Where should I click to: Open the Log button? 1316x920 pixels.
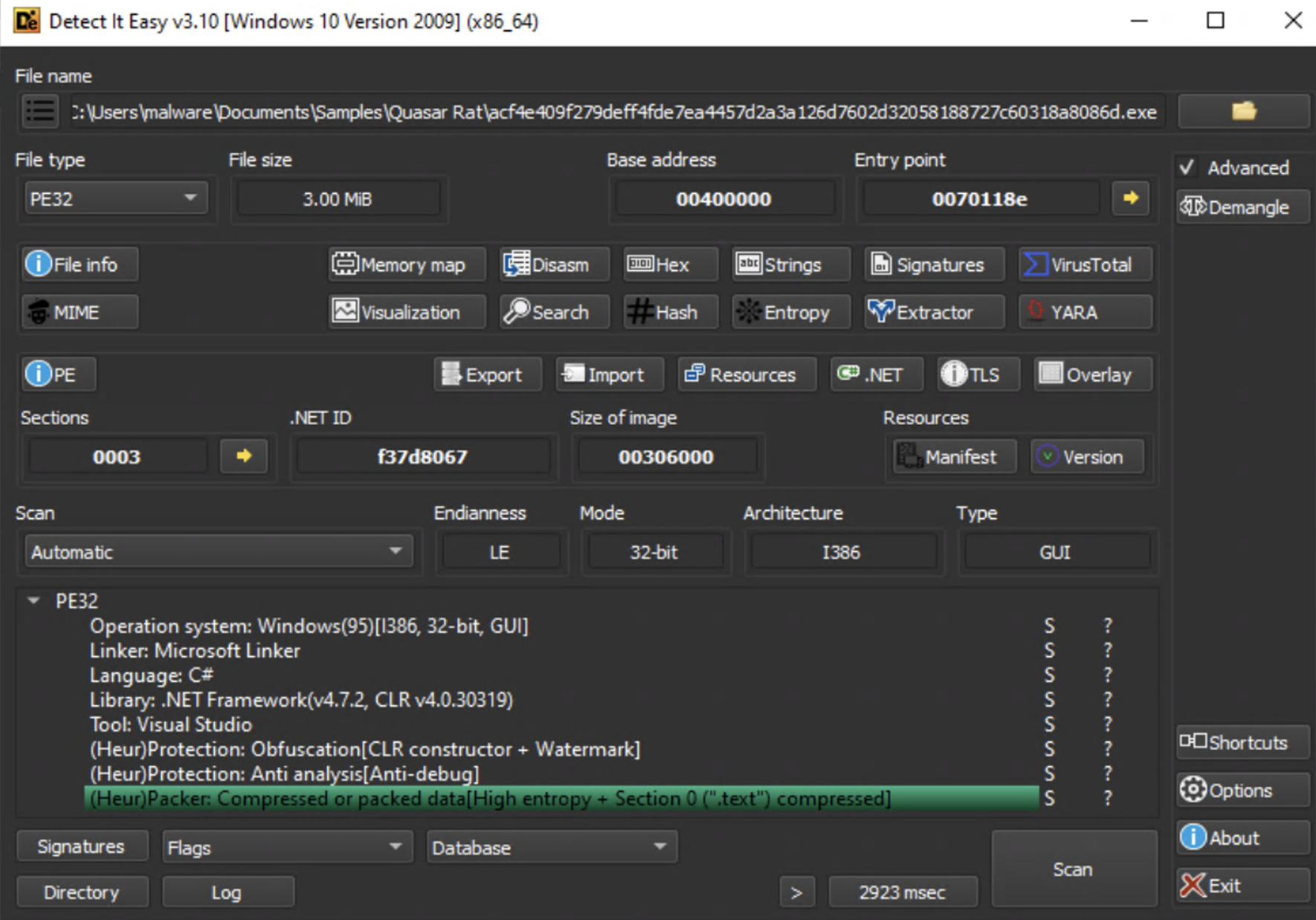click(x=228, y=892)
